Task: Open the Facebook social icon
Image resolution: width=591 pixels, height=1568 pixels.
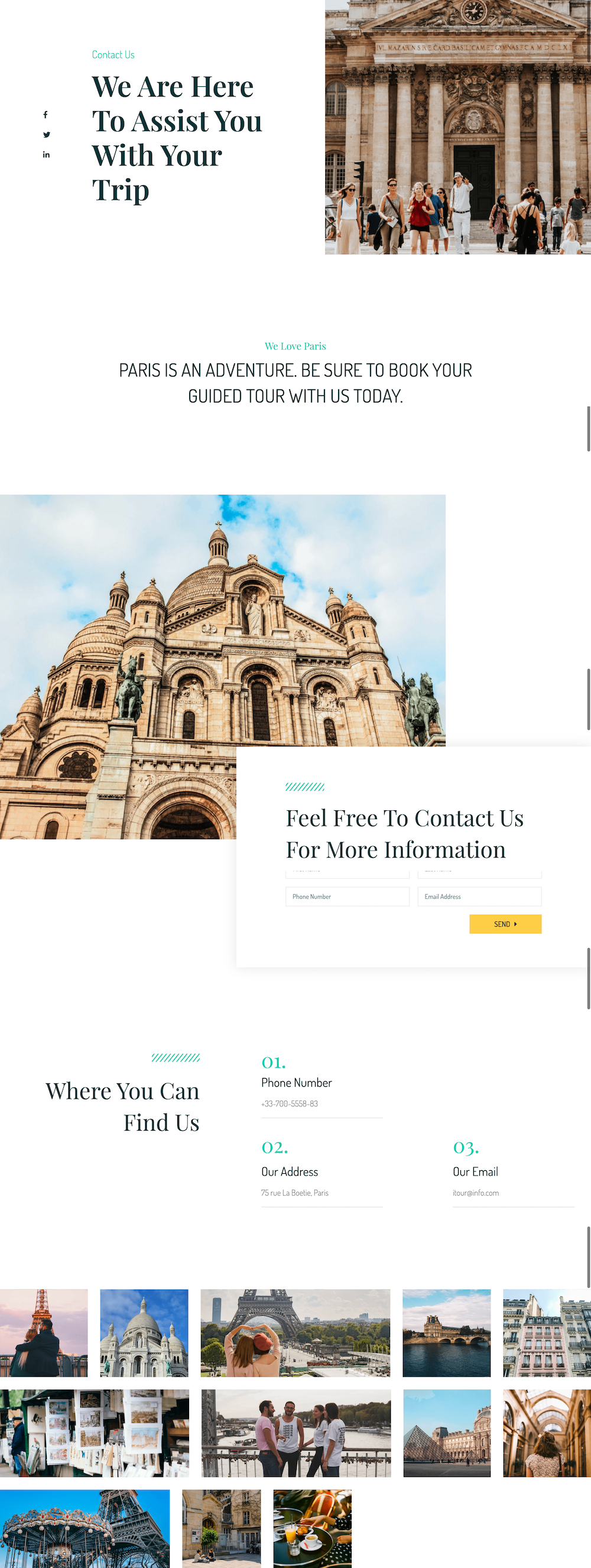Action: pos(46,115)
